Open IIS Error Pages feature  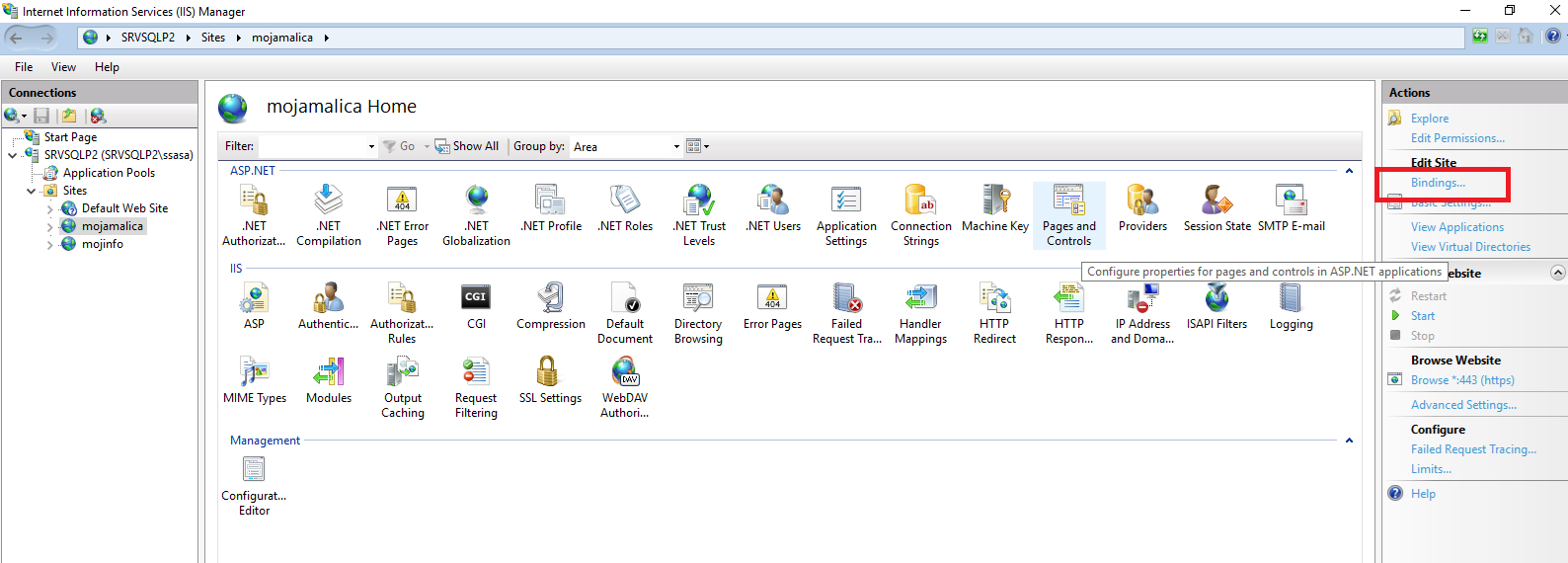pyautogui.click(x=772, y=305)
